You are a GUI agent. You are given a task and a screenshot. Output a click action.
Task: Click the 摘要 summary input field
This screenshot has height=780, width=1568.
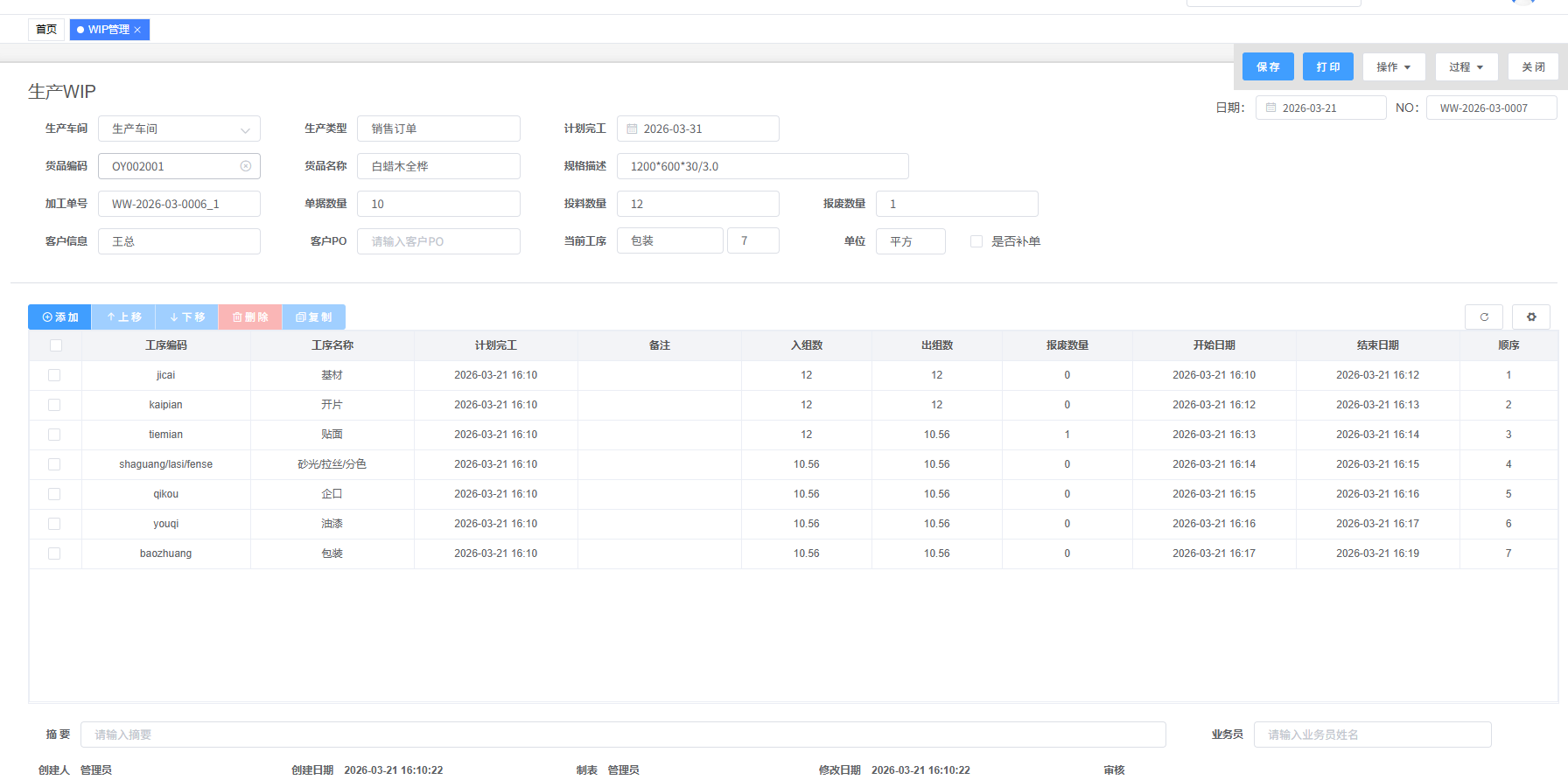point(622,735)
